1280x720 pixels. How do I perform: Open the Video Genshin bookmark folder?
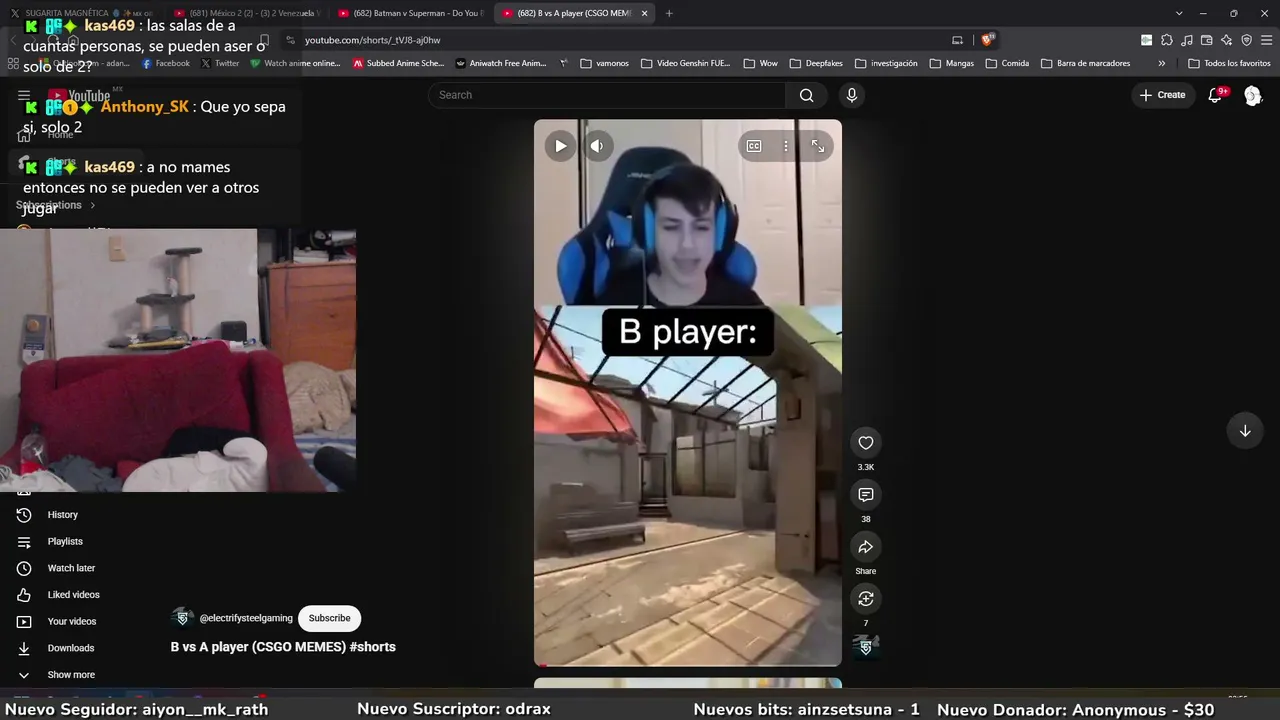685,63
